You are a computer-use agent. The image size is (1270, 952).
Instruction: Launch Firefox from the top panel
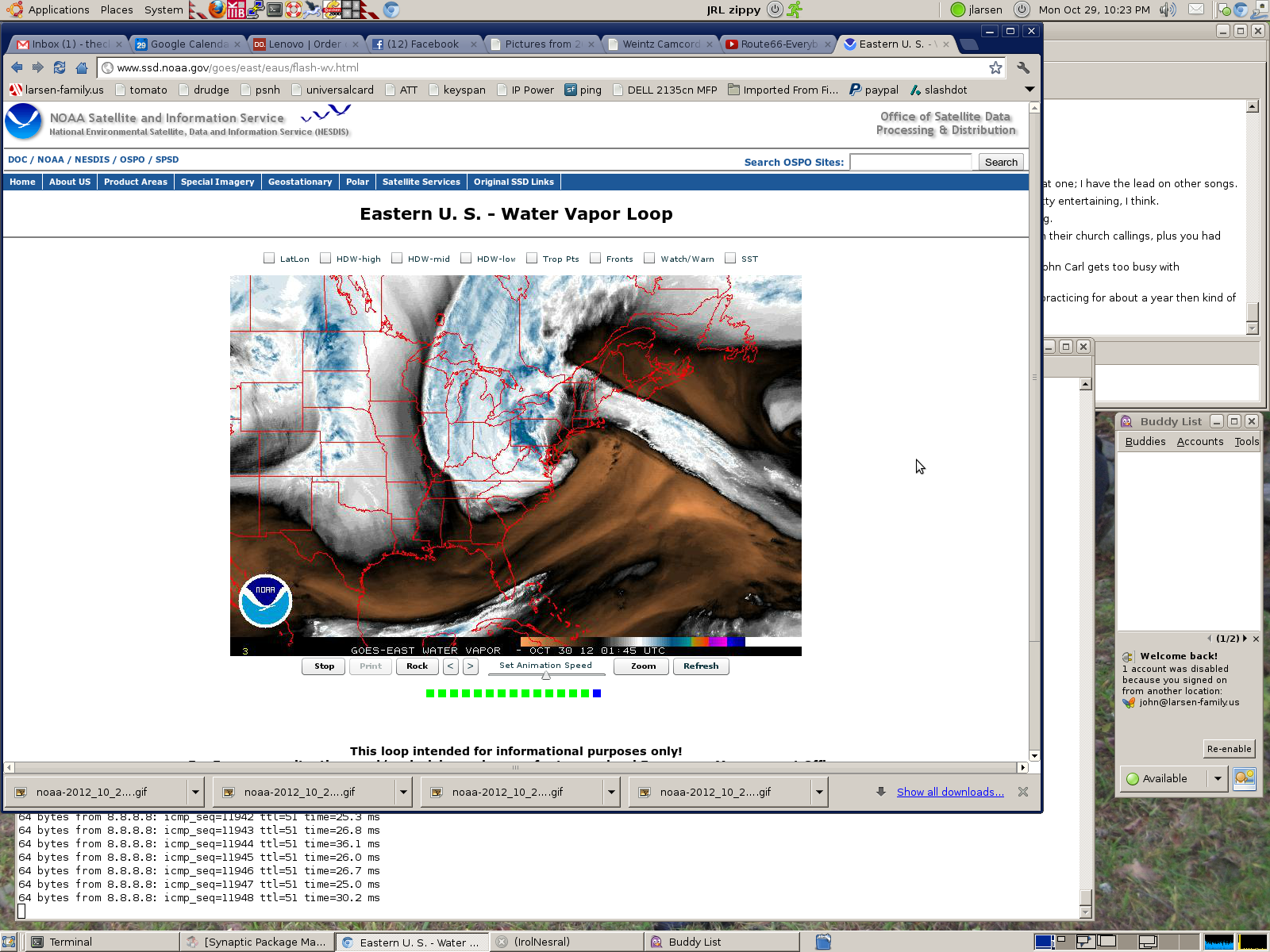click(217, 10)
